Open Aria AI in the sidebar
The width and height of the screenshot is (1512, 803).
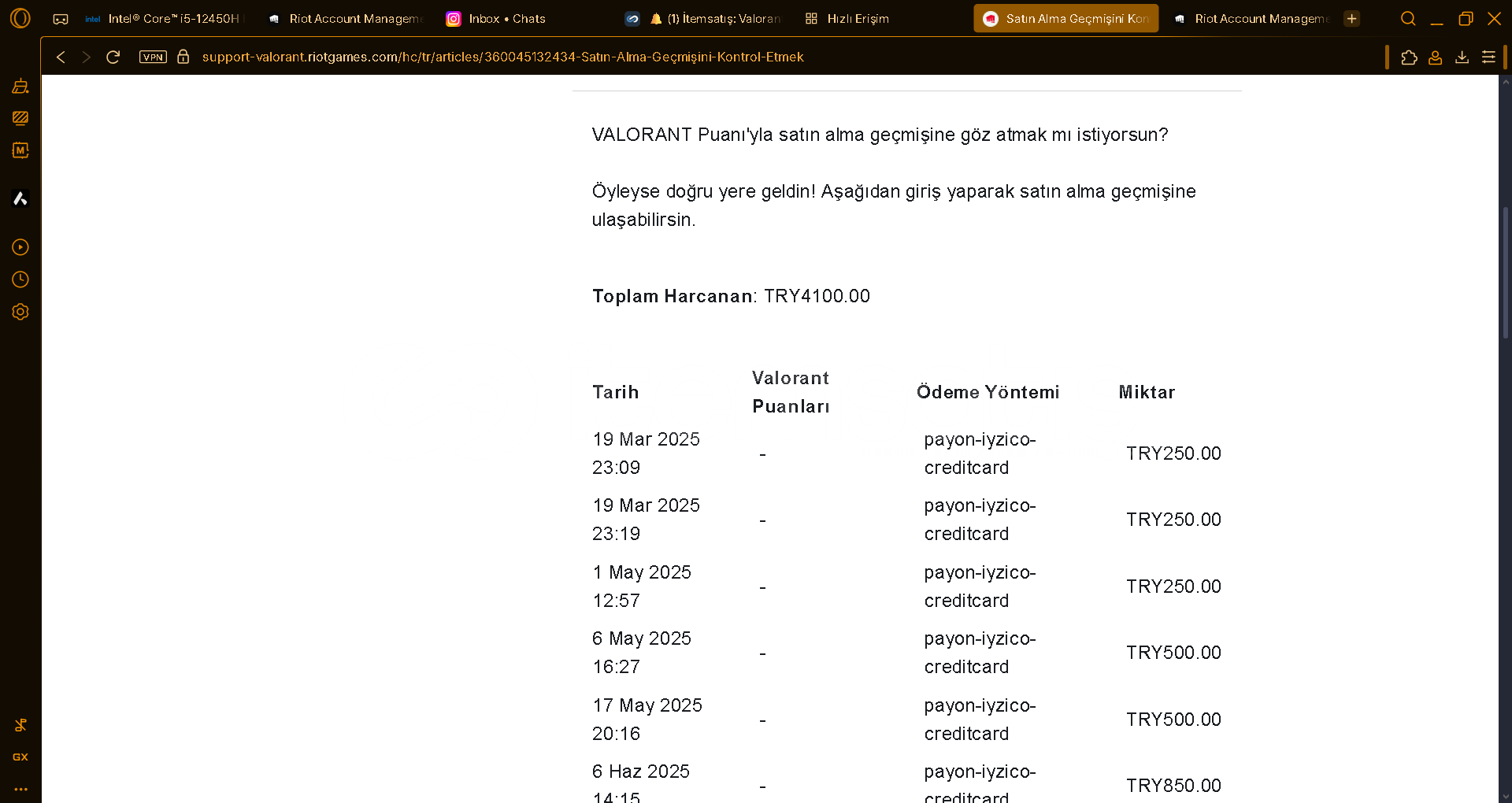[x=20, y=198]
